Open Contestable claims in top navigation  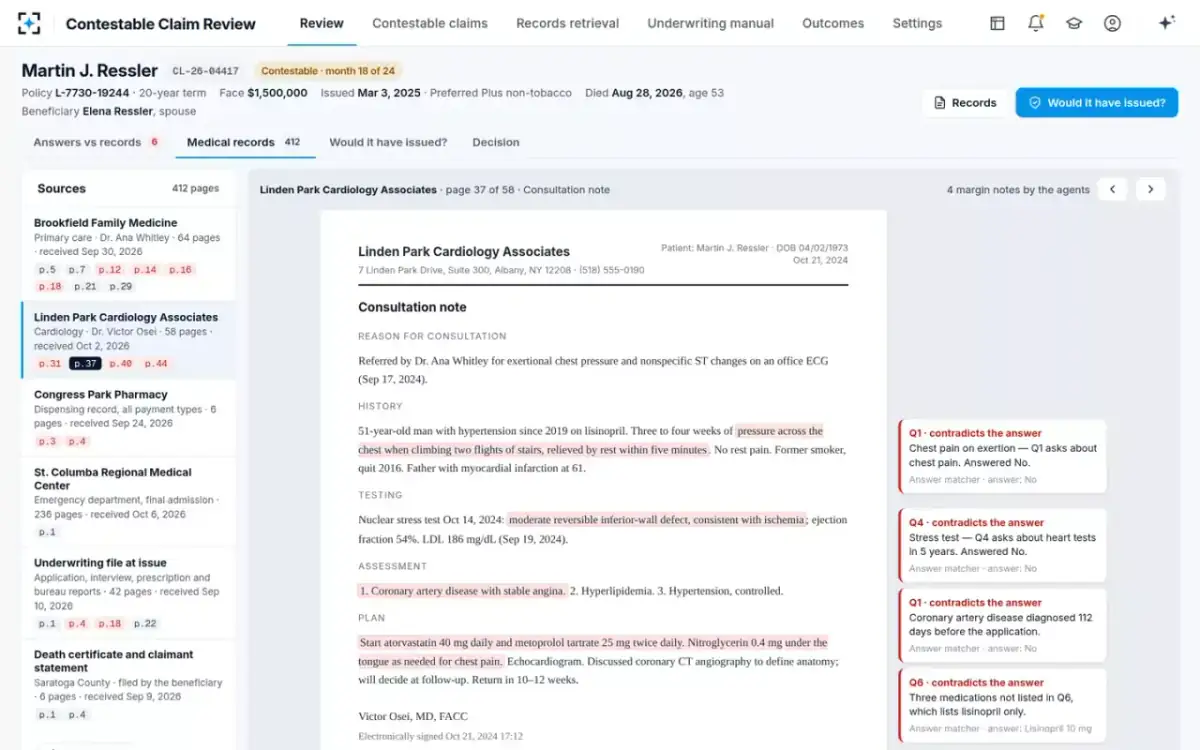click(x=430, y=23)
